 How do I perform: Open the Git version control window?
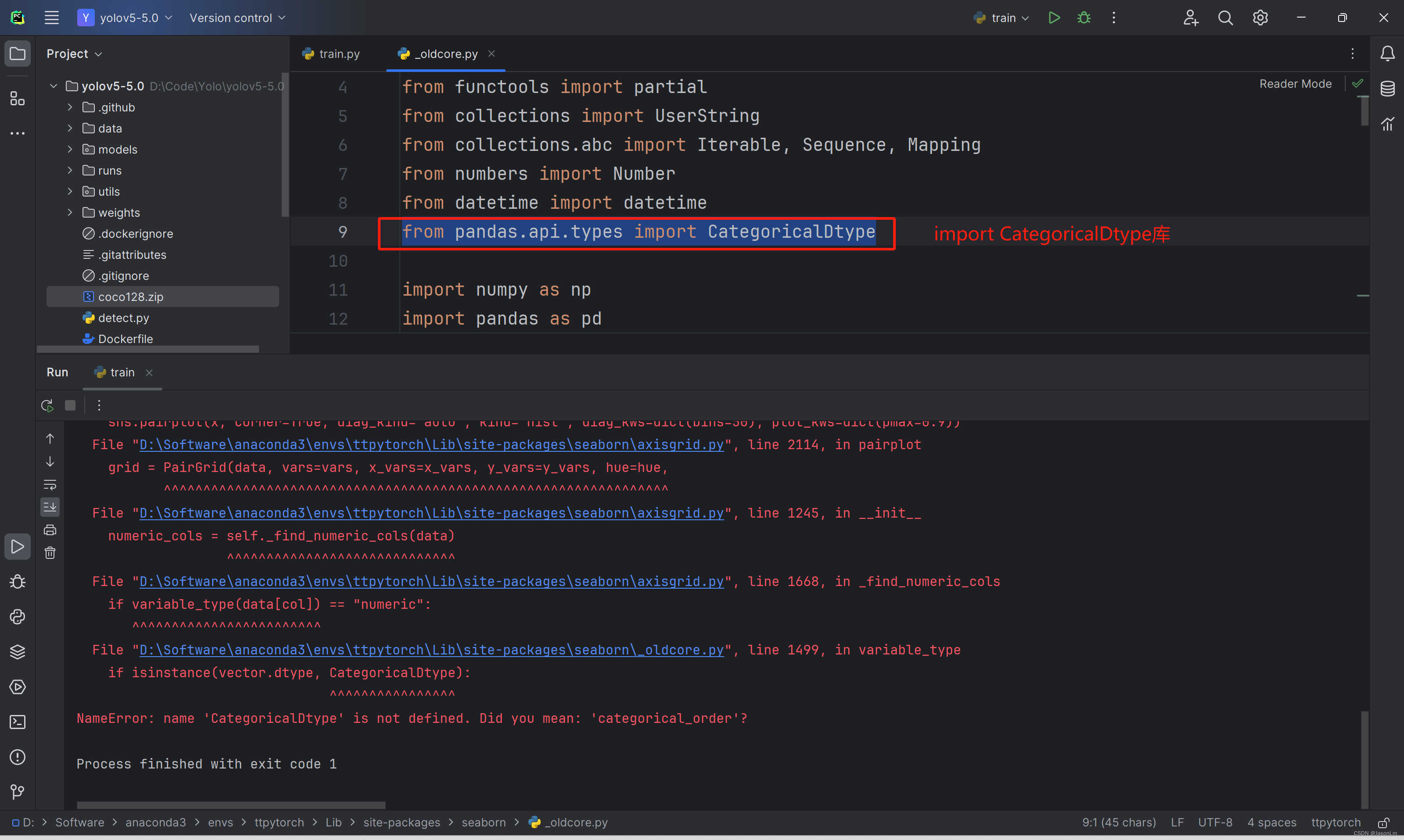tap(18, 792)
